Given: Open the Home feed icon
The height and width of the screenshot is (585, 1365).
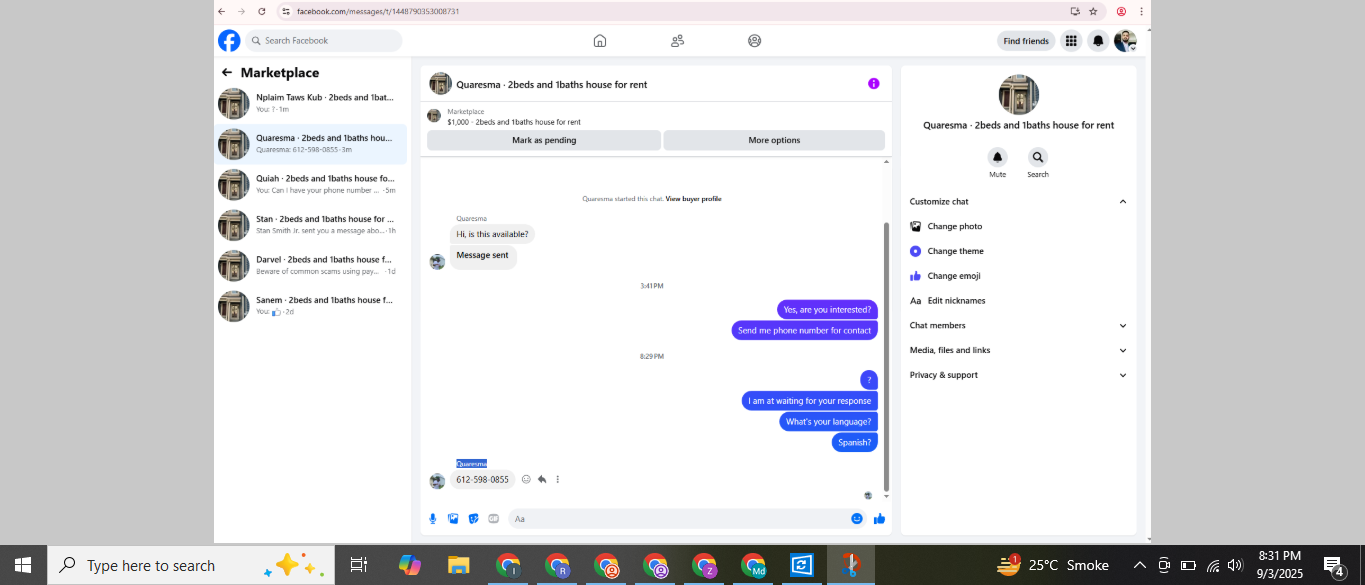Looking at the screenshot, I should pos(600,41).
